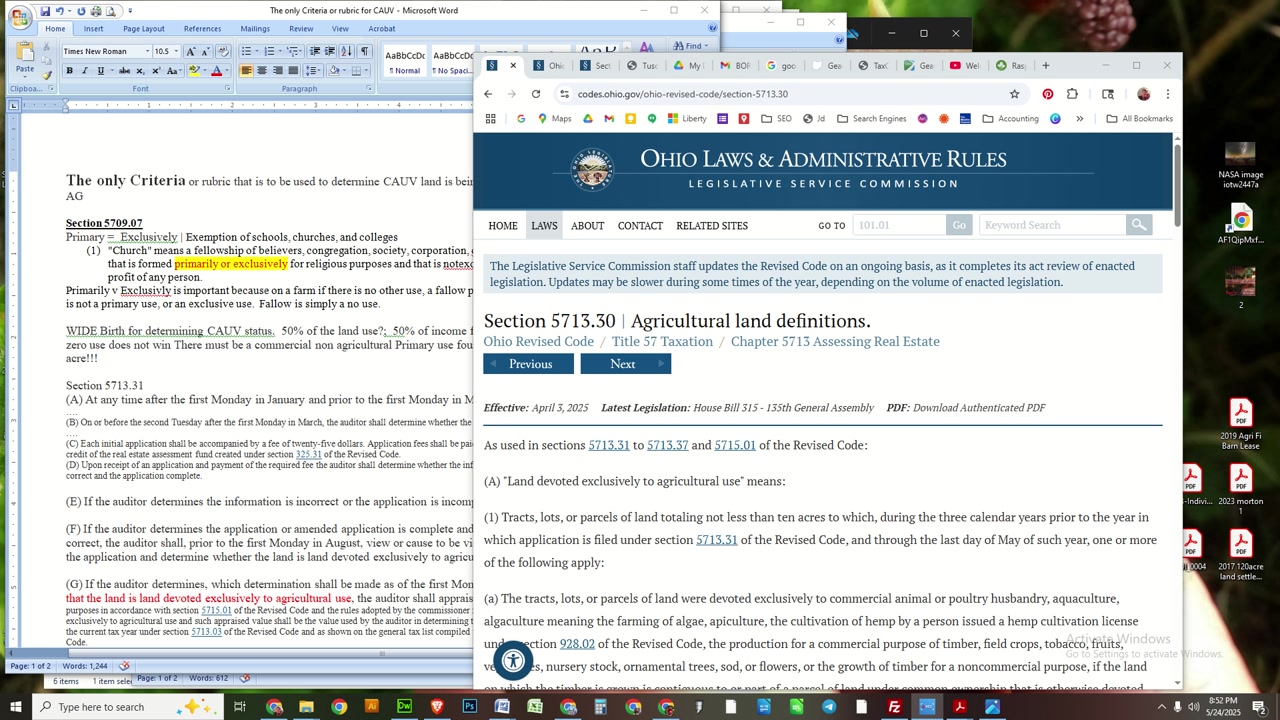Toggle the show paragraph marks button
Image resolution: width=1280 pixels, height=720 pixels.
(x=364, y=52)
